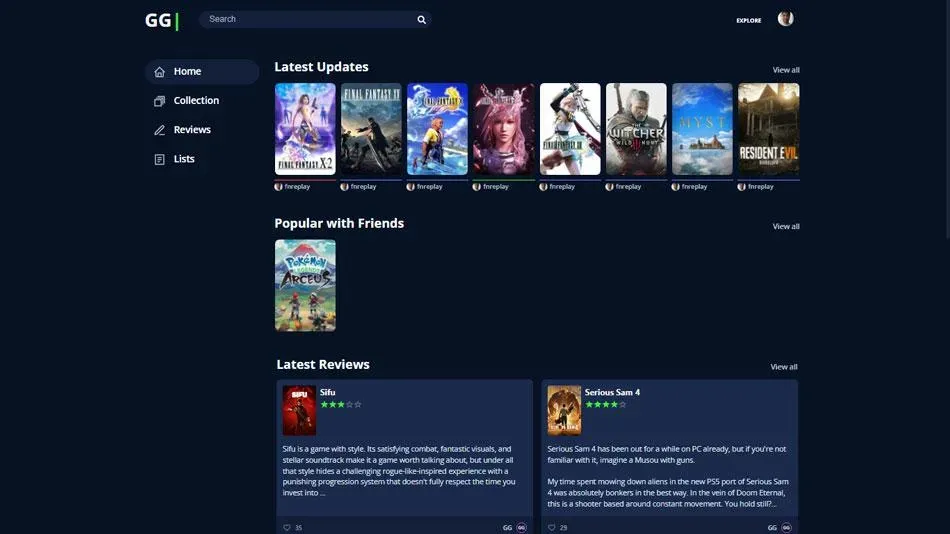This screenshot has height=534, width=950.
Task: Open The Witcher Wild Hunt cover
Action: pos(636,129)
